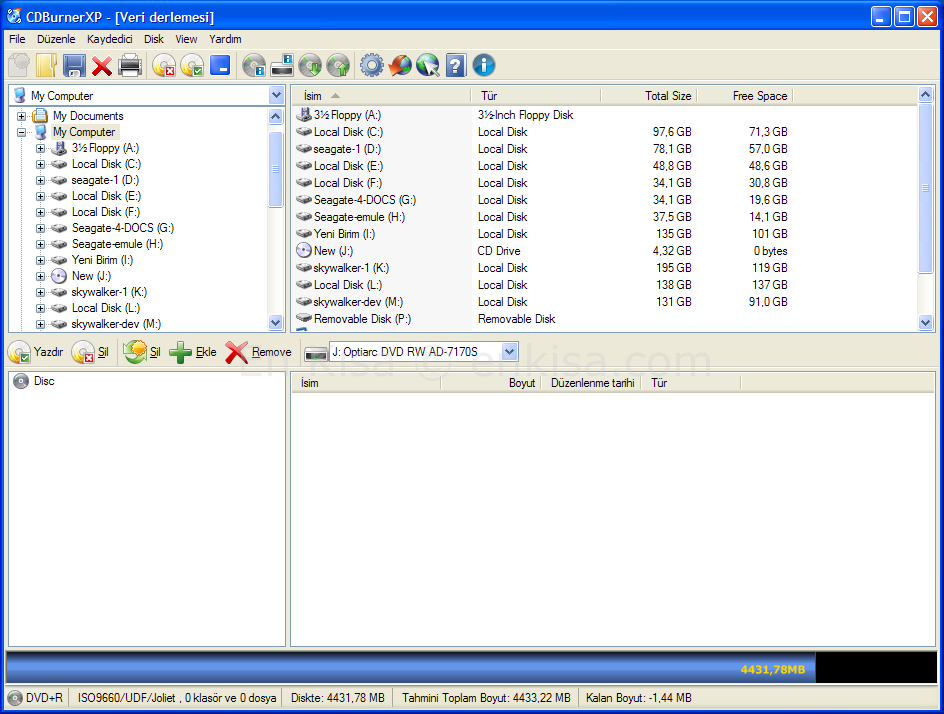Click the drive icon beside the recorder dropdown
This screenshot has height=714, width=944.
click(315, 353)
